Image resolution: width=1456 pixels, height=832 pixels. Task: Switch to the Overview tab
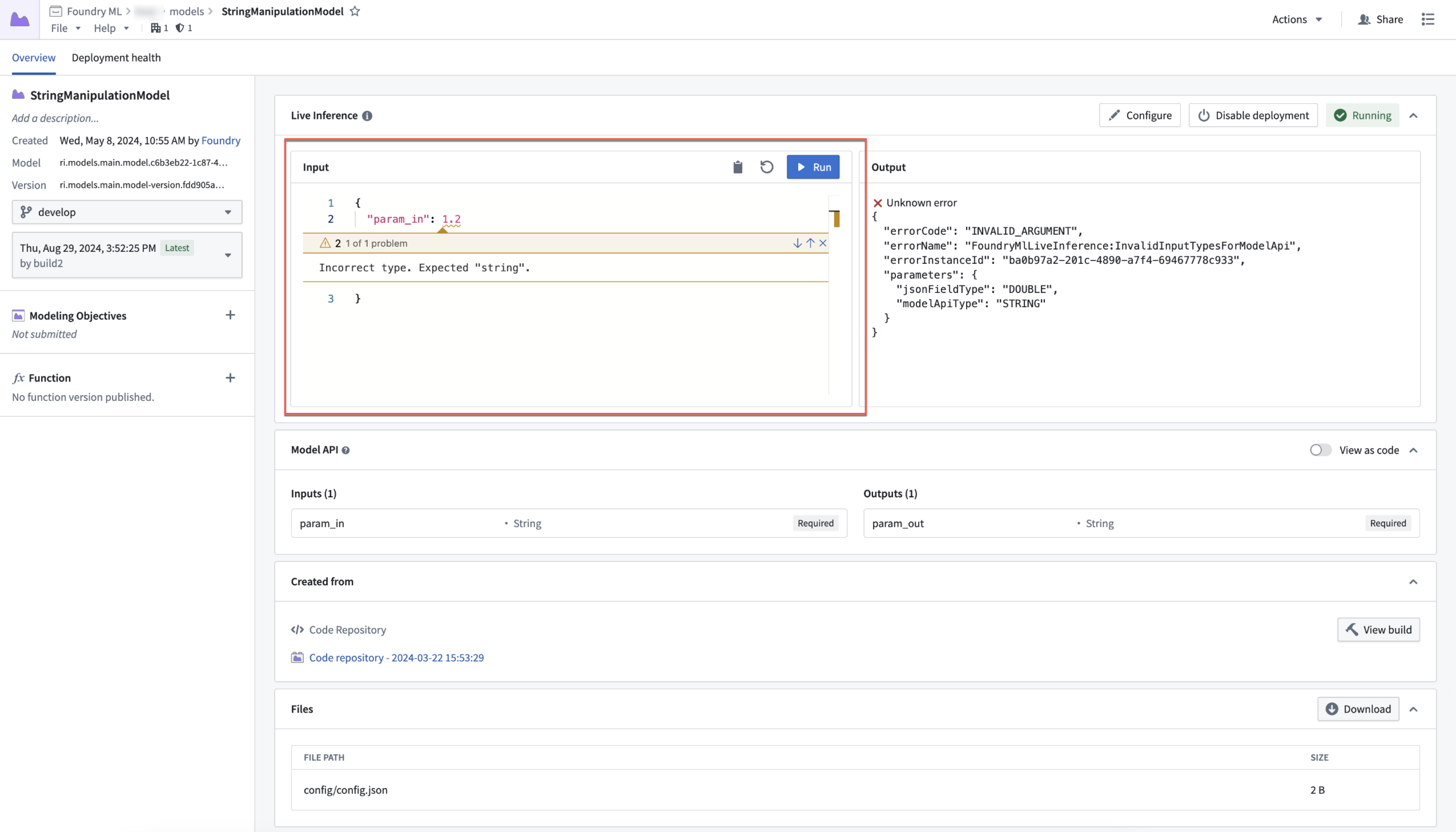point(34,58)
